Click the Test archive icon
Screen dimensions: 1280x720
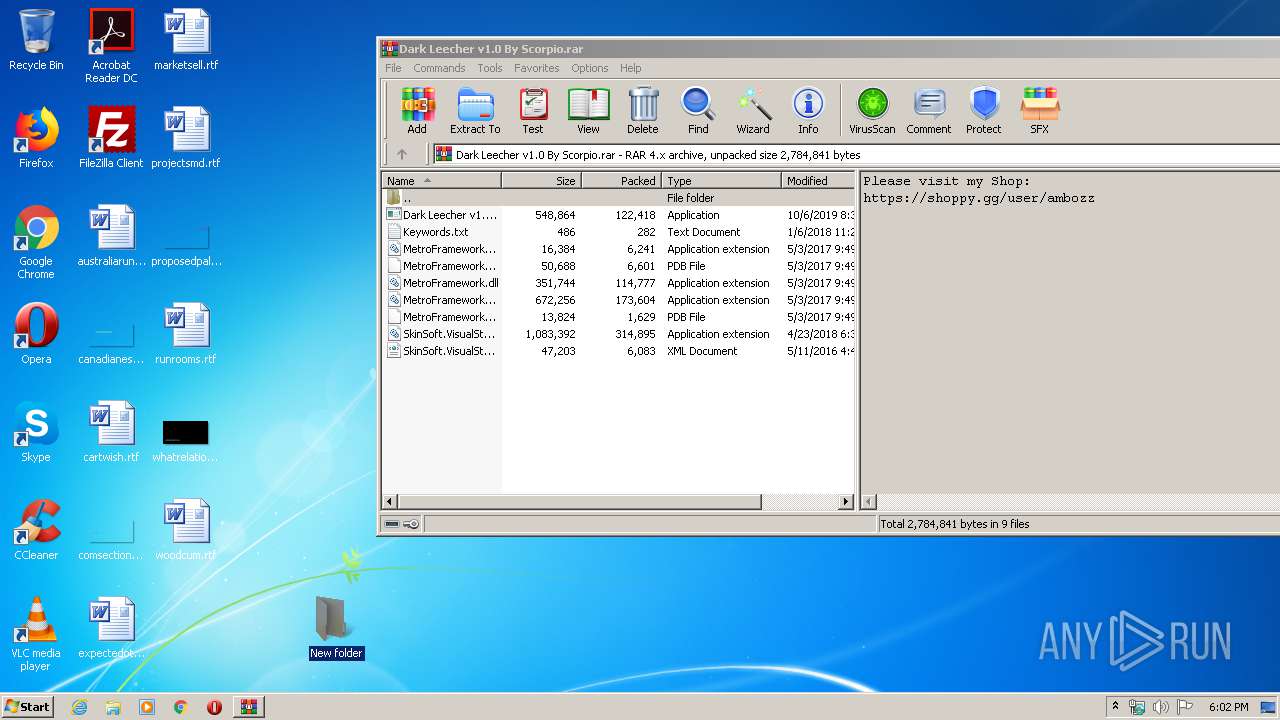click(x=533, y=110)
